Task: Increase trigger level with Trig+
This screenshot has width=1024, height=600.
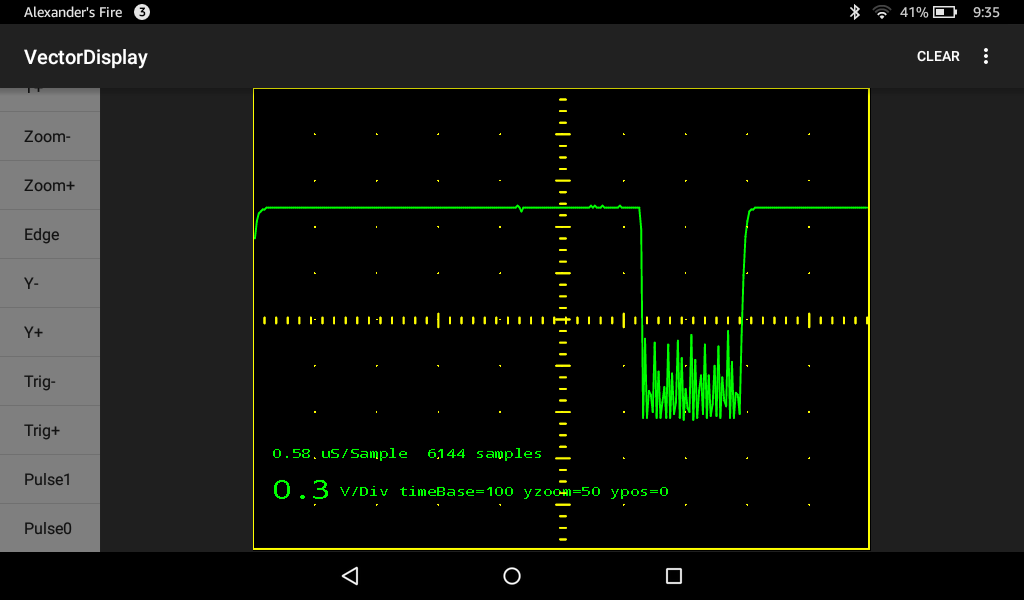Action: coord(50,429)
